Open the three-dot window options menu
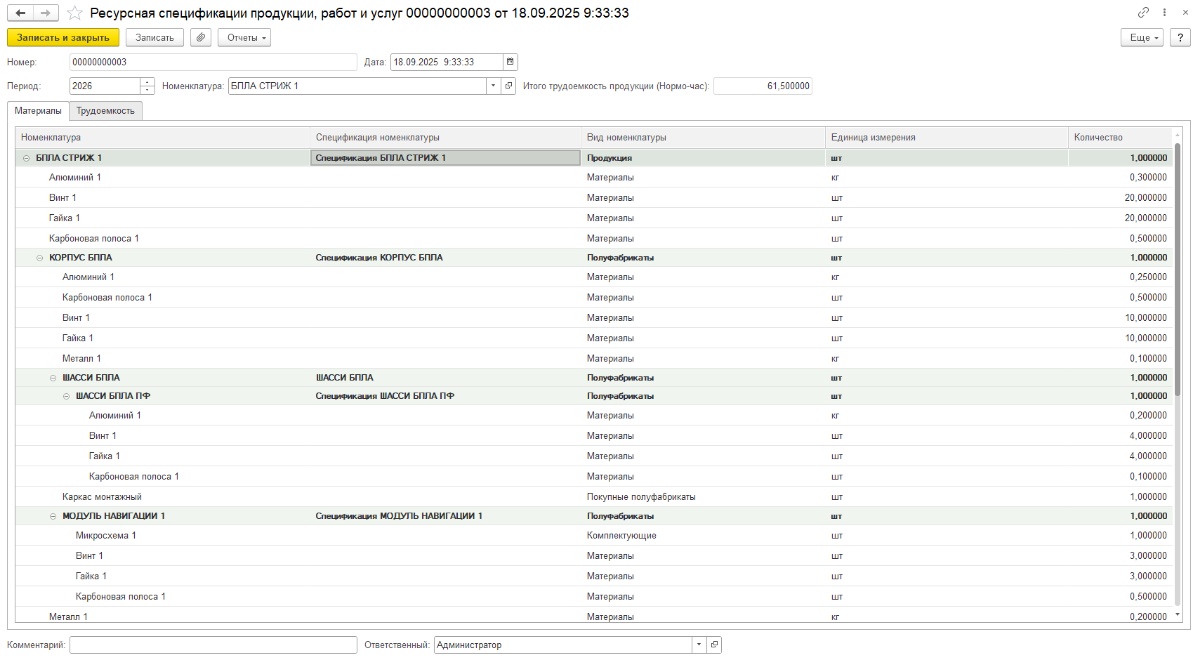Viewport: 1200px width, 660px height. tap(1165, 13)
